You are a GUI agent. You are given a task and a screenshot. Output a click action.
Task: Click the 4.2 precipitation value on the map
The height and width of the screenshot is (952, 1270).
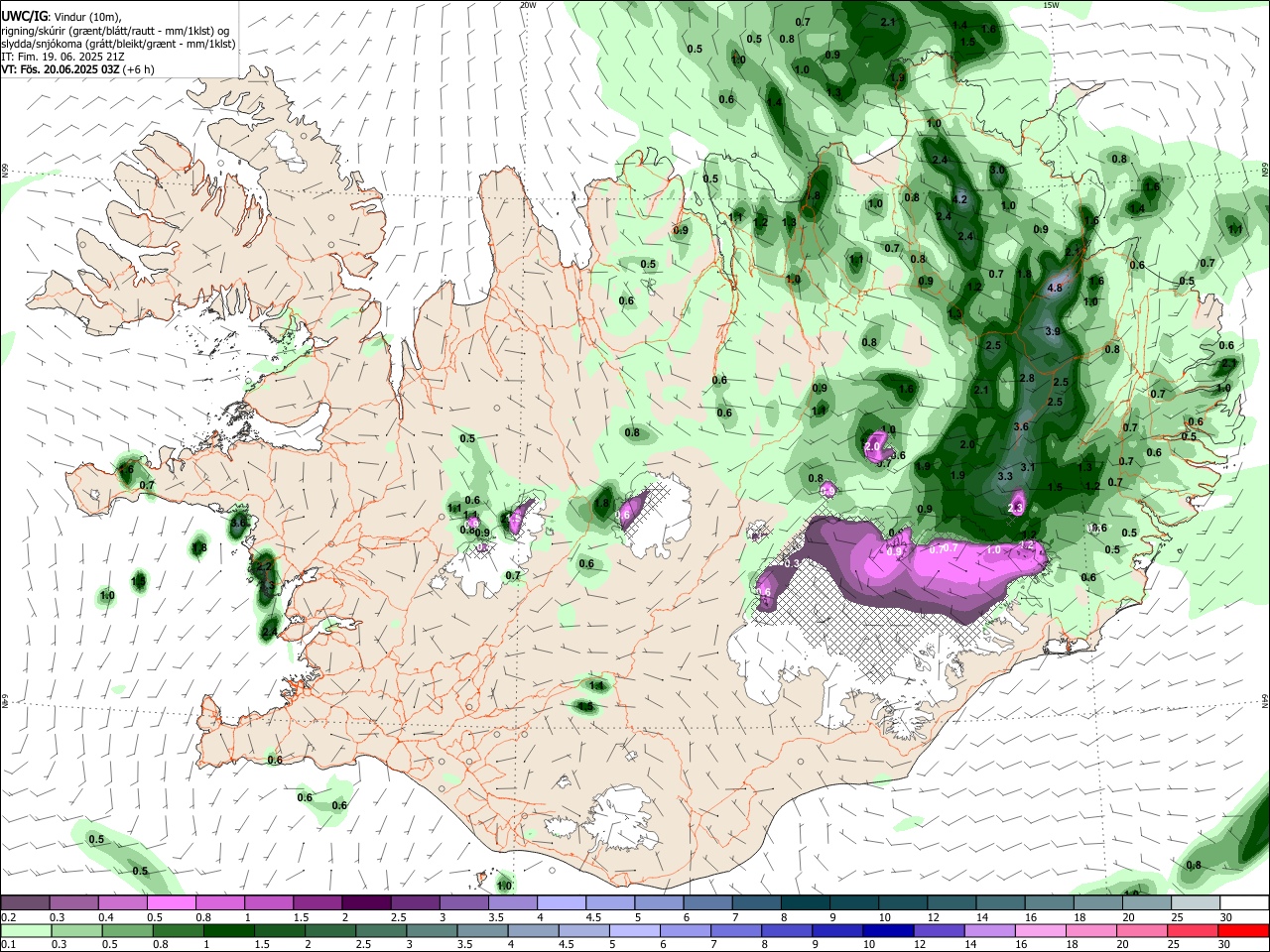(959, 199)
